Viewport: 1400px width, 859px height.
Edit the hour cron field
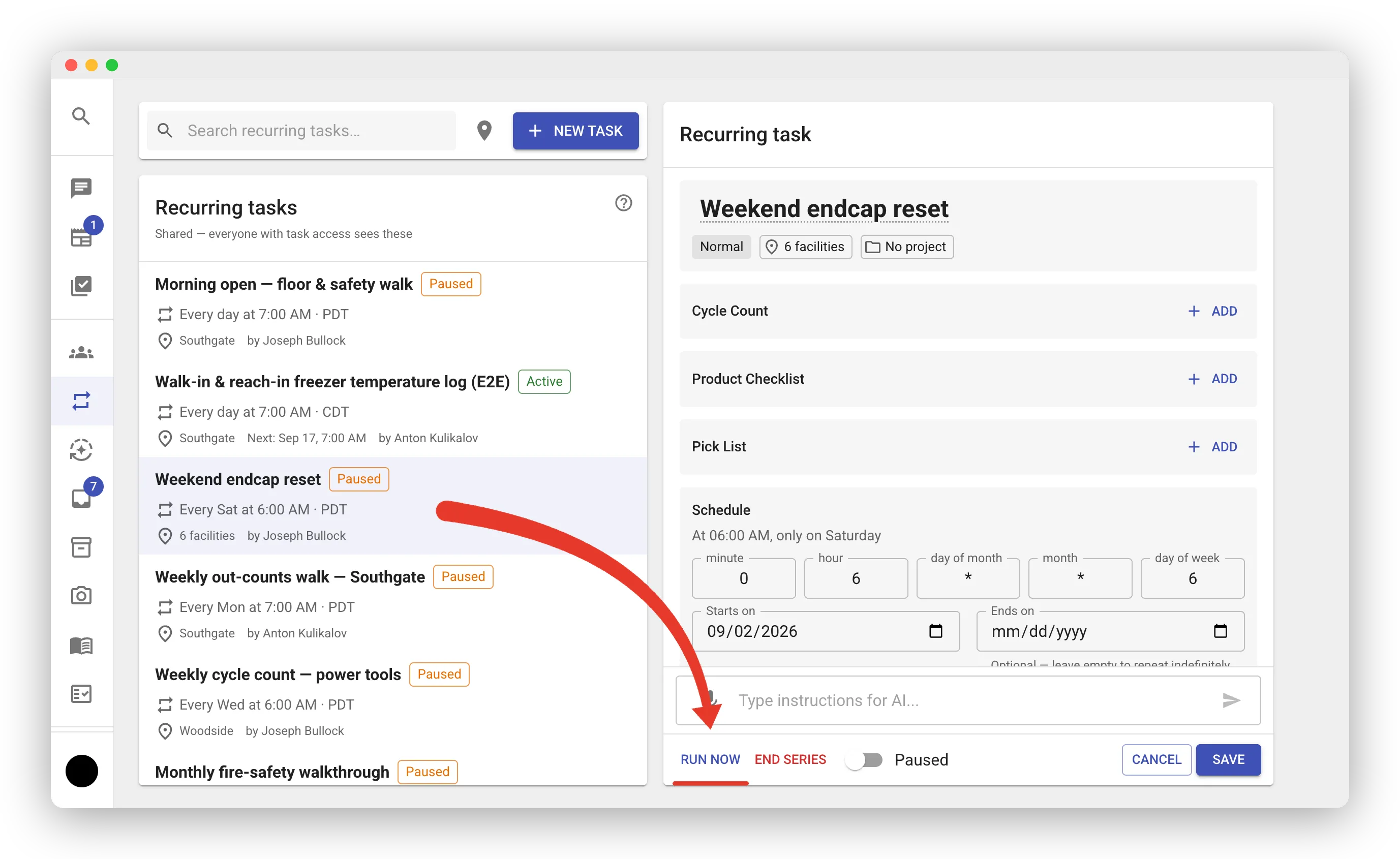(x=856, y=578)
